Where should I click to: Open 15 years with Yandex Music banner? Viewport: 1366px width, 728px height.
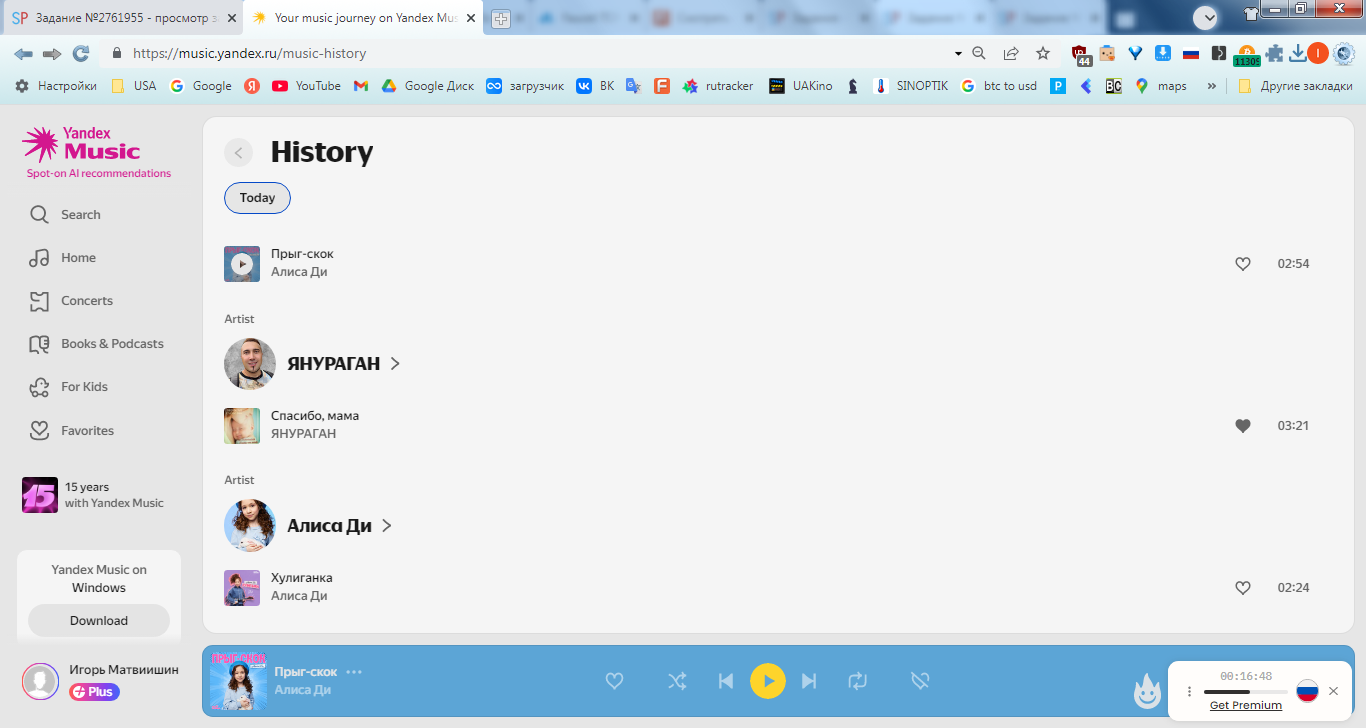tap(94, 495)
